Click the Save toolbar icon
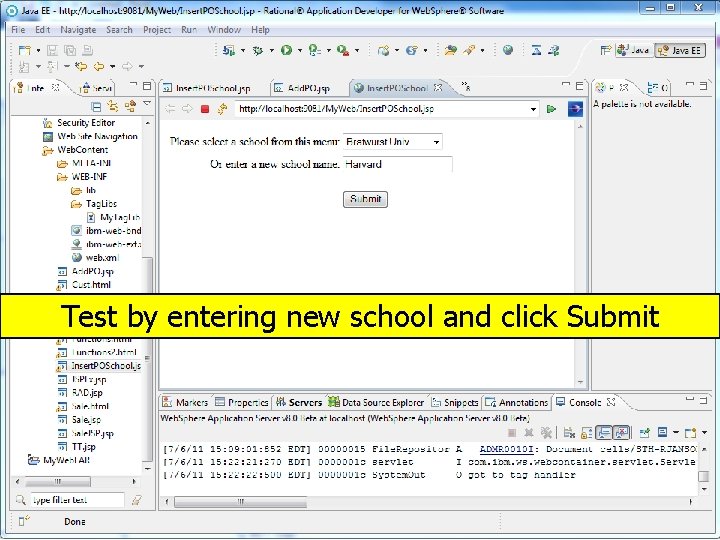 52,51
